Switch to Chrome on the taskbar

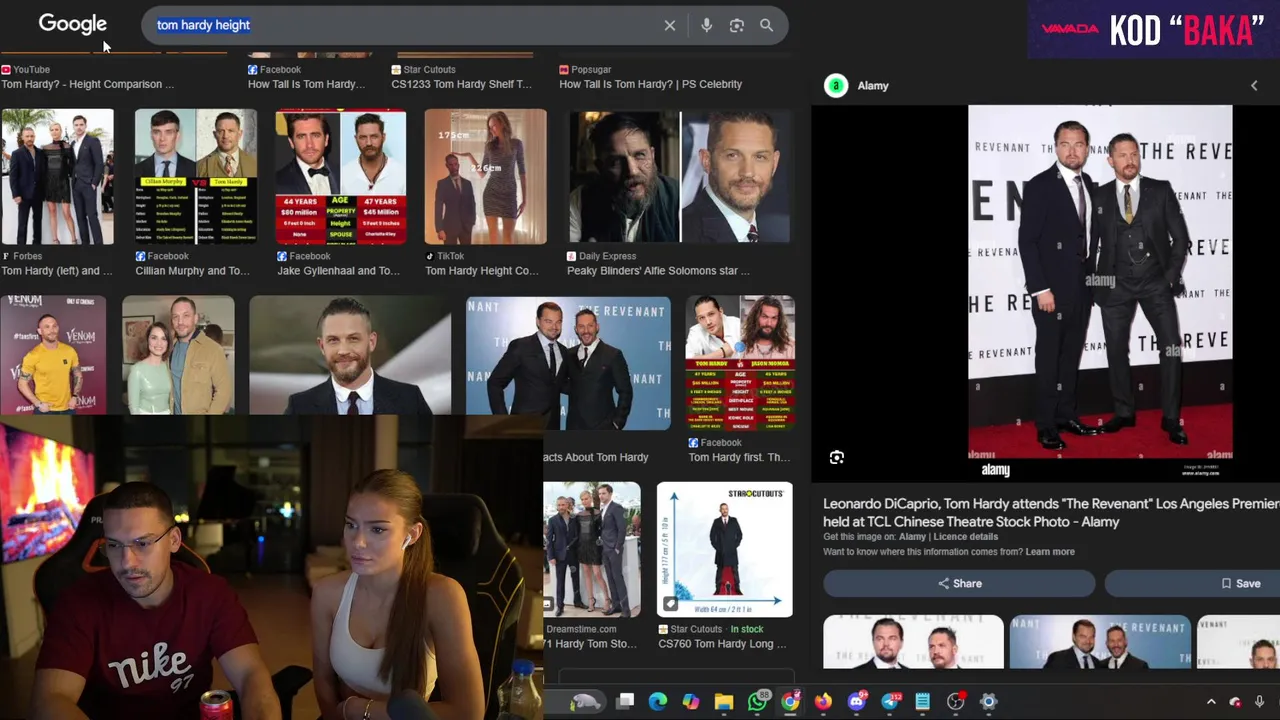791,702
